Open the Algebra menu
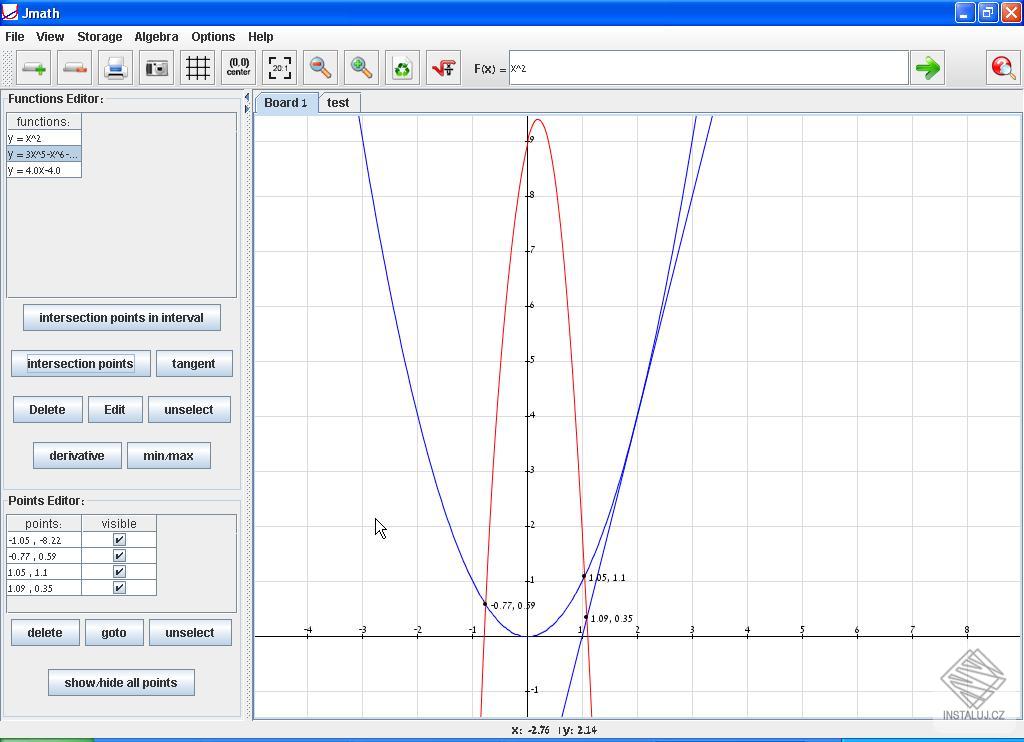Viewport: 1024px width, 742px height. click(x=156, y=36)
